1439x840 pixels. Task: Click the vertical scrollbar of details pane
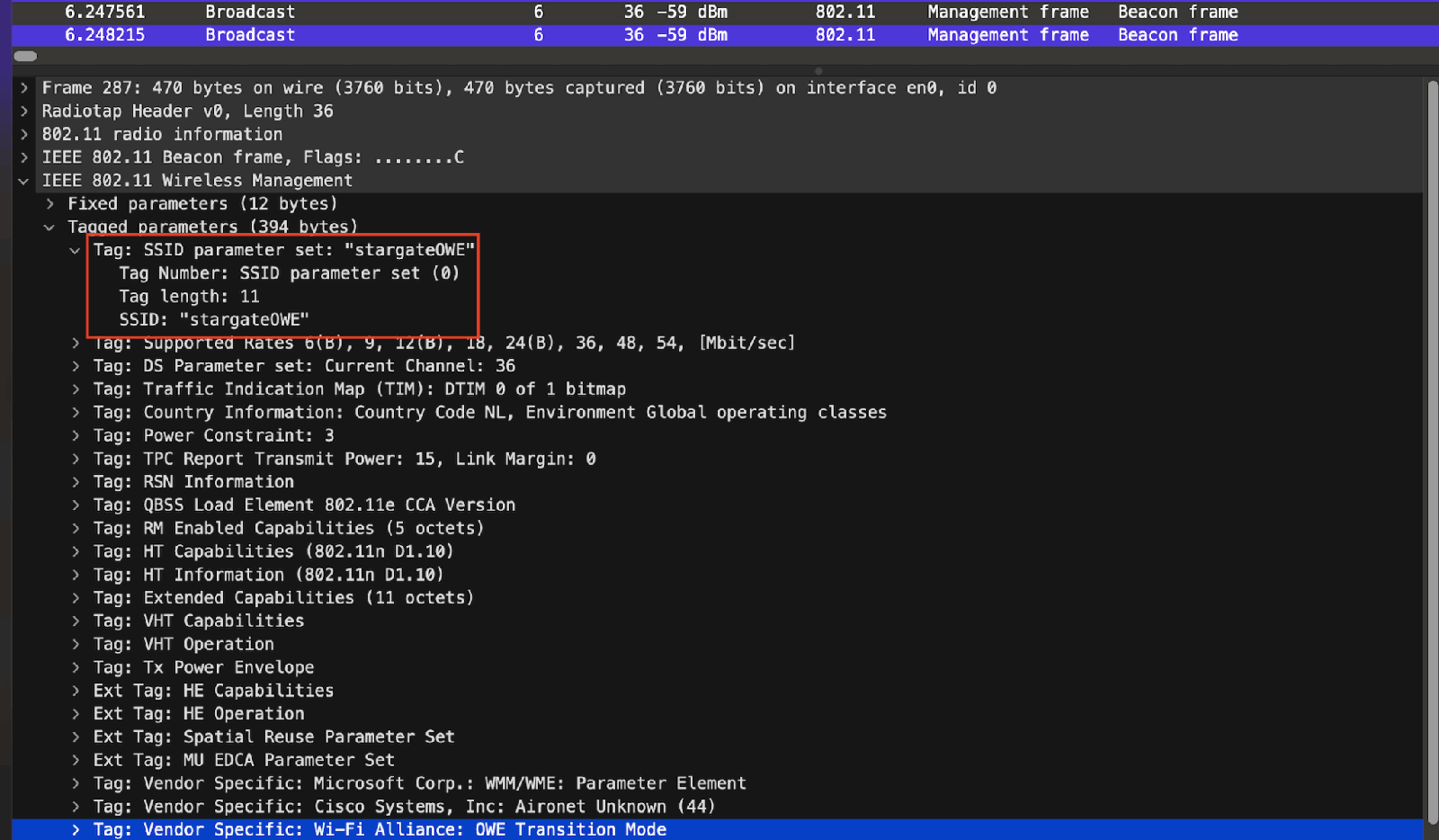(x=1432, y=450)
